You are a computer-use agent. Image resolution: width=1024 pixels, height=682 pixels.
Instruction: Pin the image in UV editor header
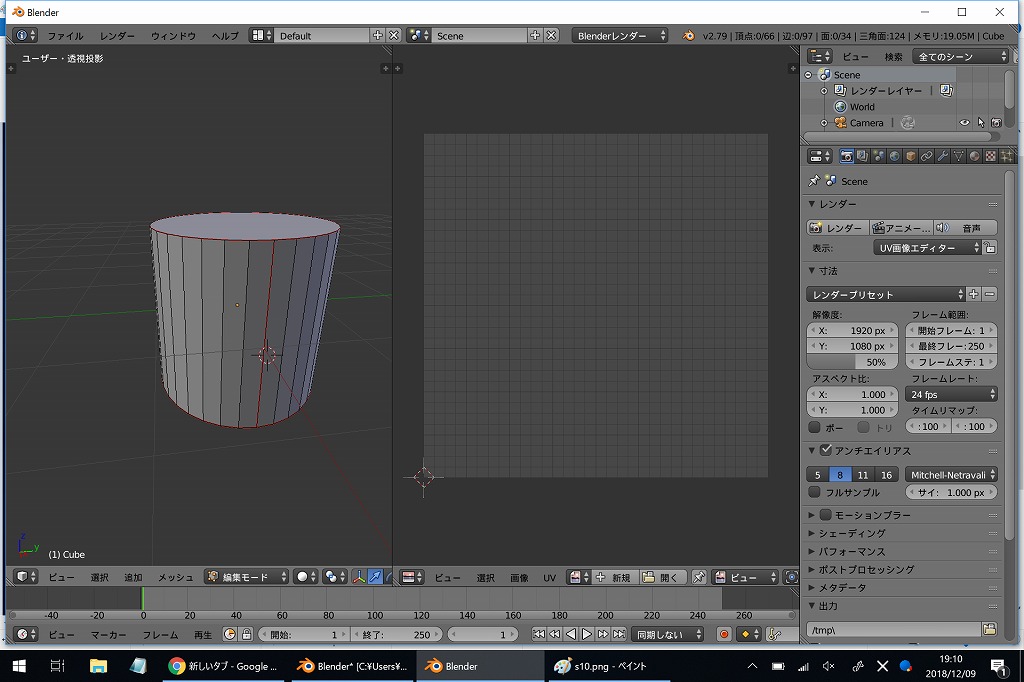point(699,577)
